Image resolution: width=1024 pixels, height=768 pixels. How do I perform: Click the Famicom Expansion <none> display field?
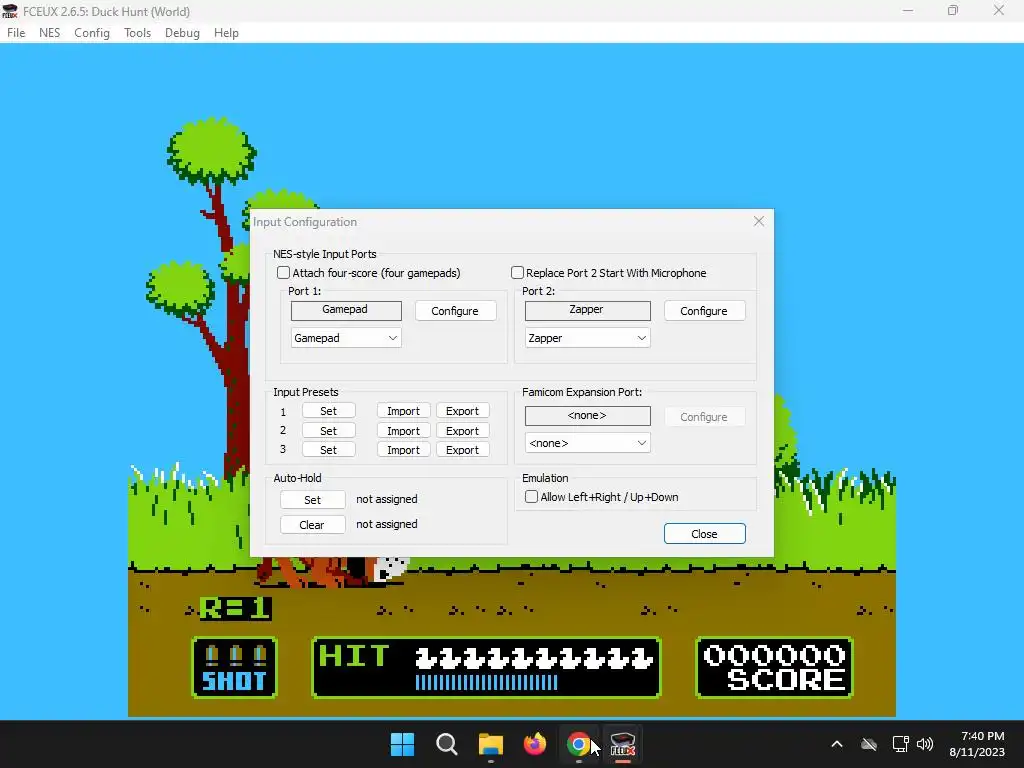click(588, 416)
